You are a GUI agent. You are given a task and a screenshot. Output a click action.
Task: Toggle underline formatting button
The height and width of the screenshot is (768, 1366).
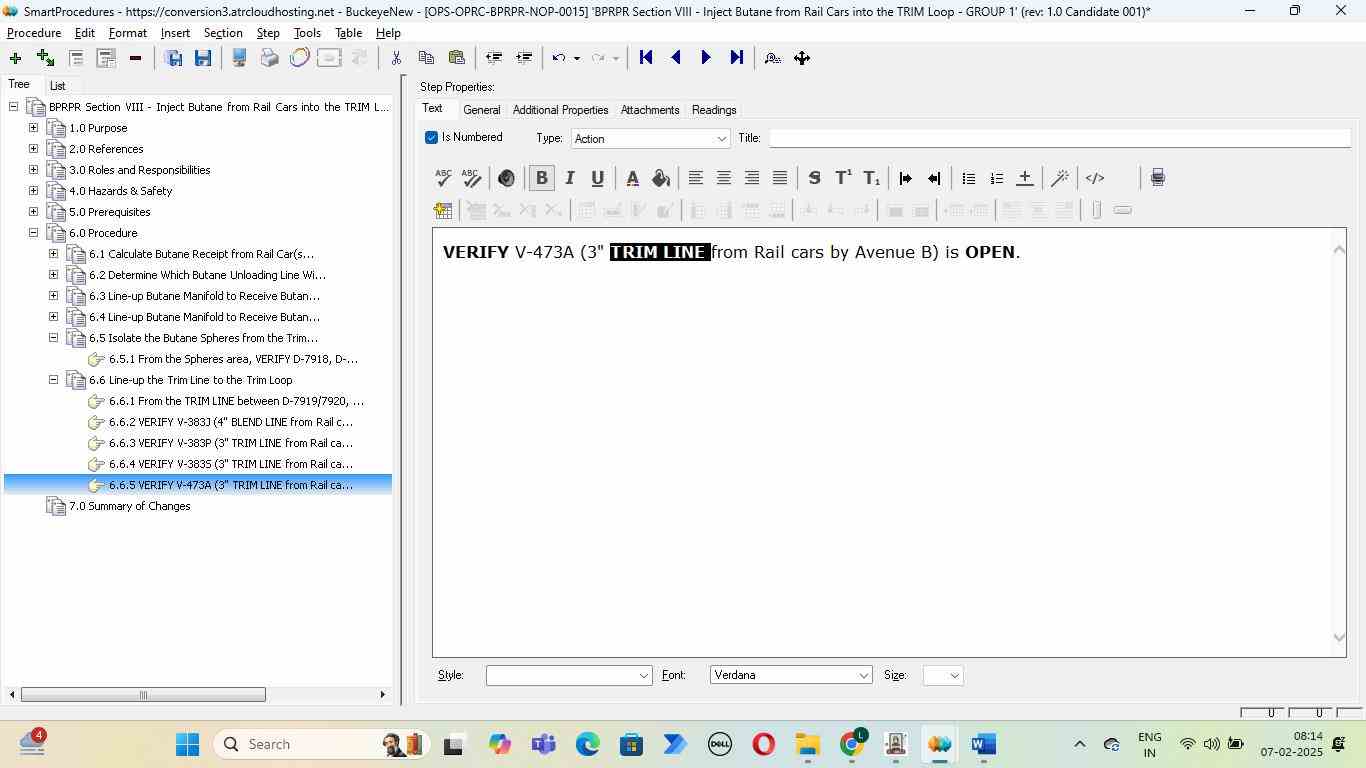[597, 178]
